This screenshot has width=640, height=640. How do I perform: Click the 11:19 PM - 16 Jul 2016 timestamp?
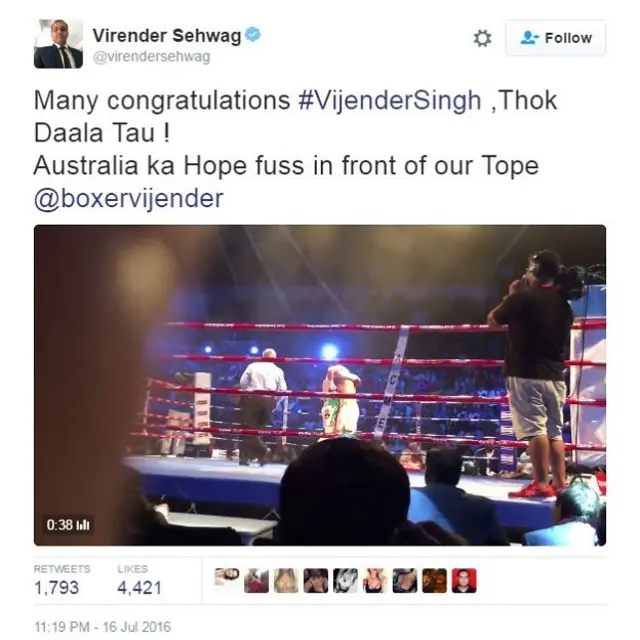(102, 627)
